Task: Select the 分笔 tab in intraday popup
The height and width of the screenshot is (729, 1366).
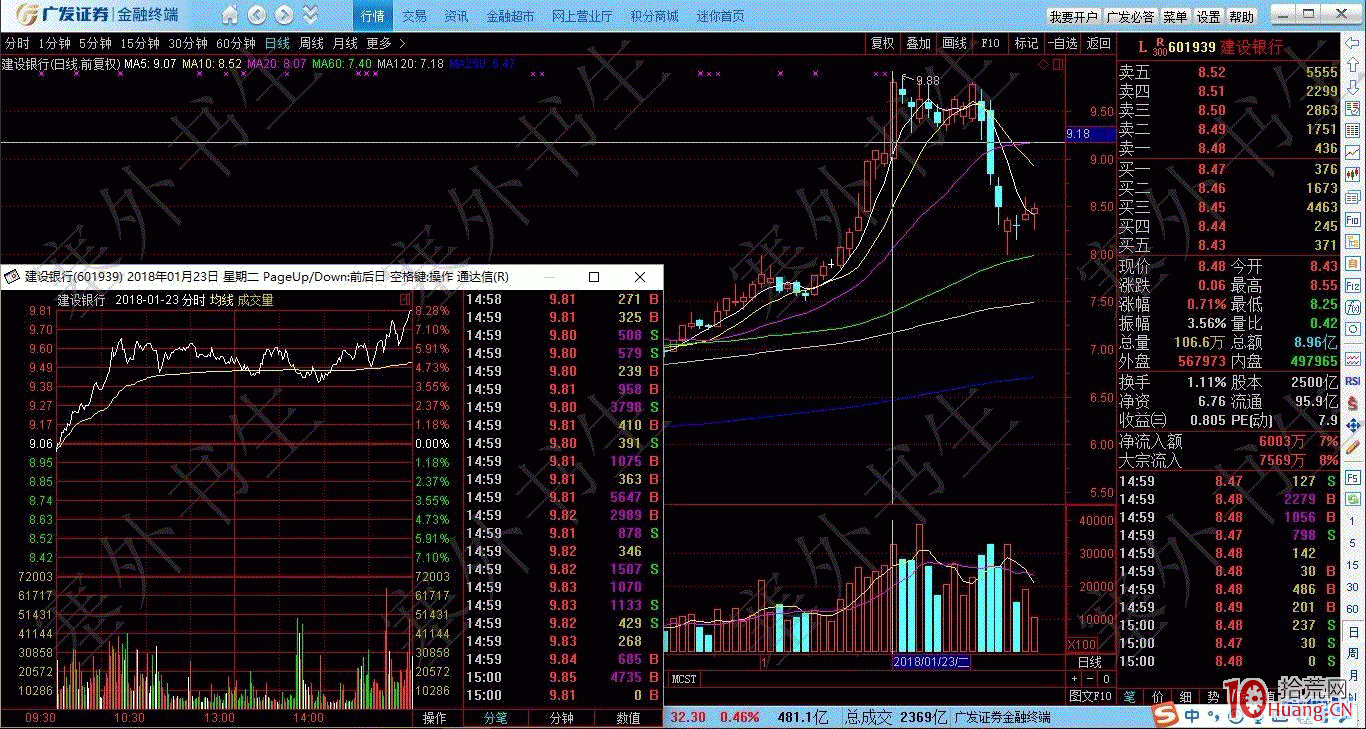Action: tap(495, 718)
